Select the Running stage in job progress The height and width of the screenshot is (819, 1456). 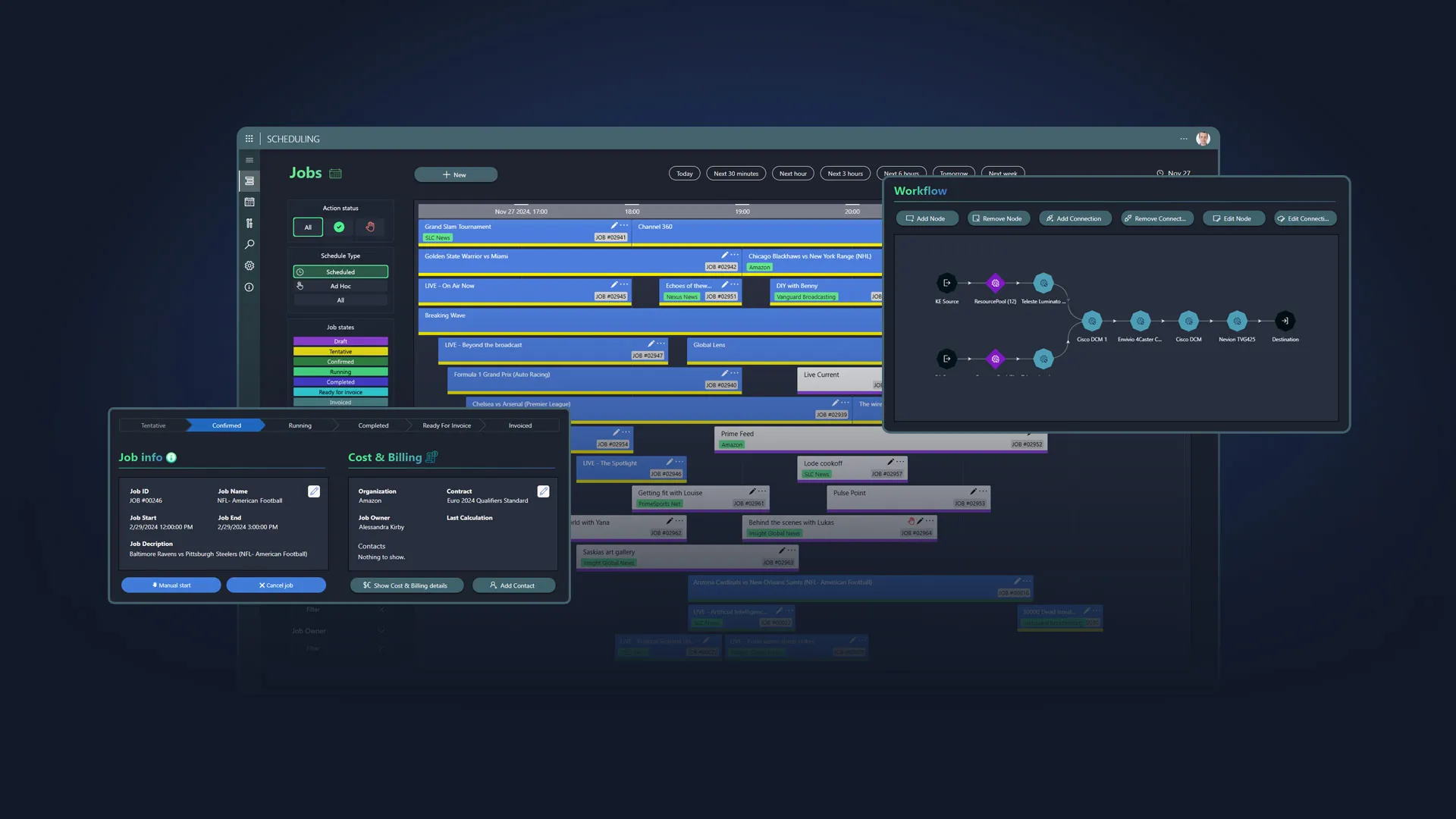tap(300, 425)
